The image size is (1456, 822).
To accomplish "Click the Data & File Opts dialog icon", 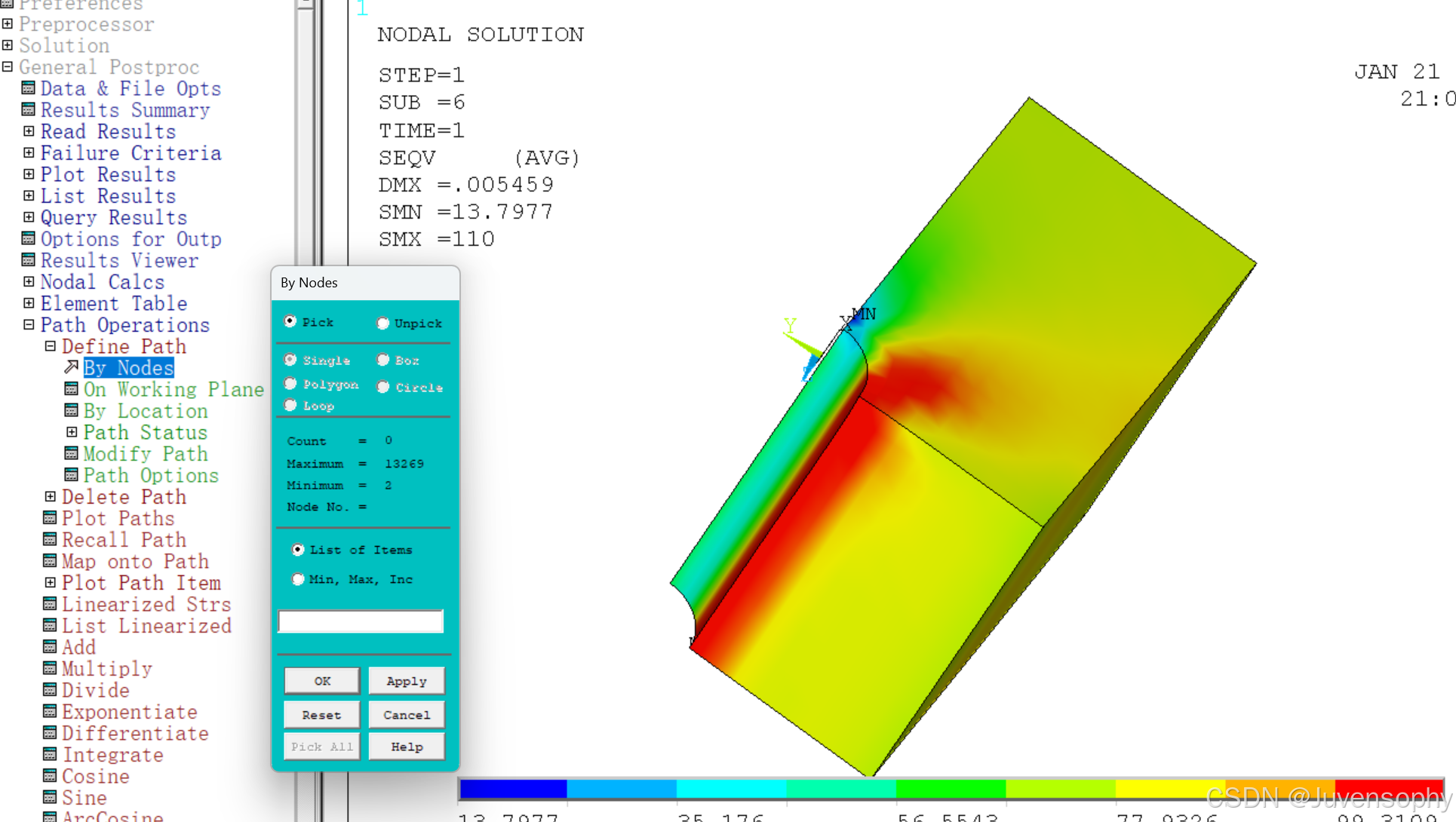I will 29,88.
